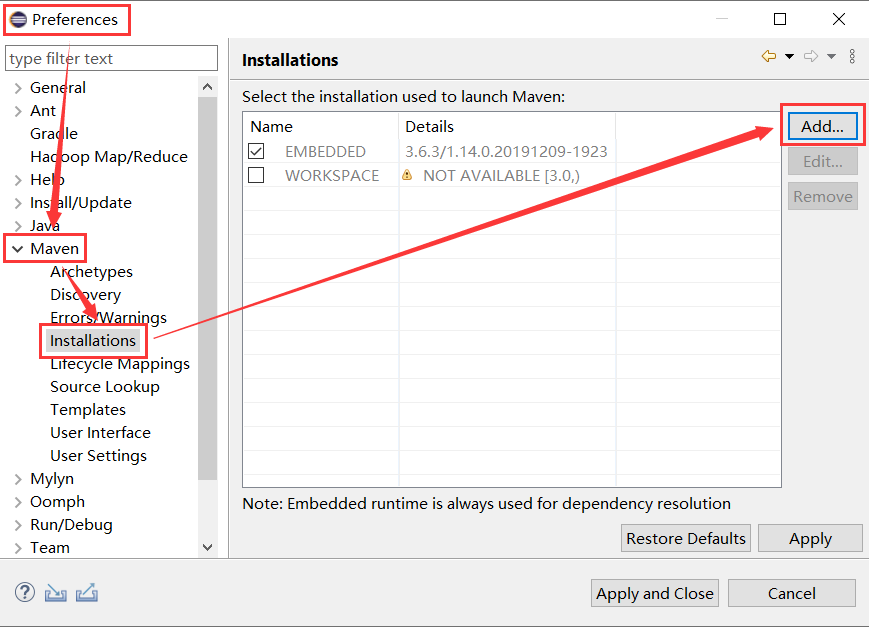This screenshot has height=627, width=869.
Task: Click the type filter text field
Action: 111,58
